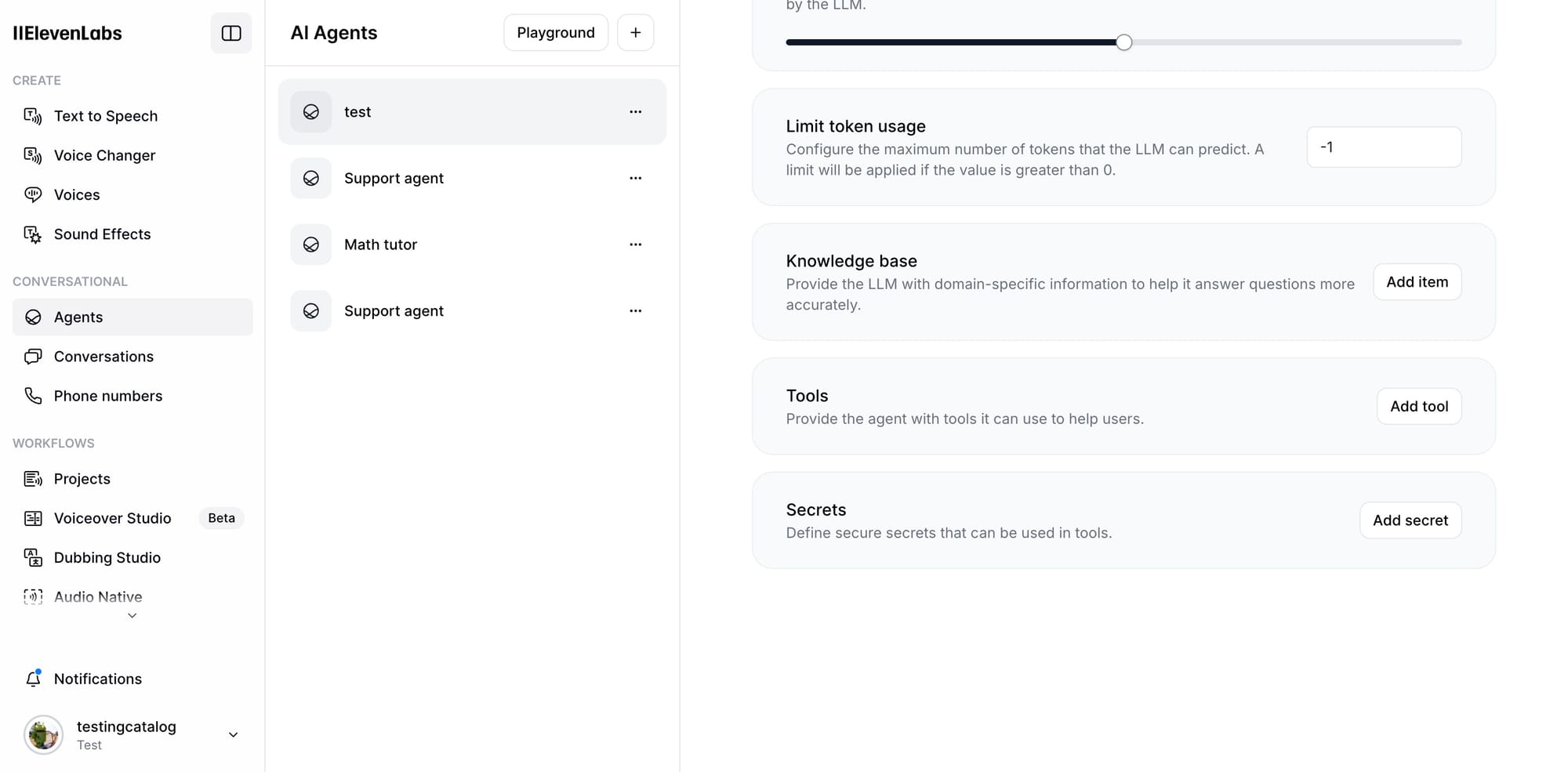Viewport: 1568px width, 772px height.
Task: Expand more sidebar items below Audio Native
Action: coord(132,616)
